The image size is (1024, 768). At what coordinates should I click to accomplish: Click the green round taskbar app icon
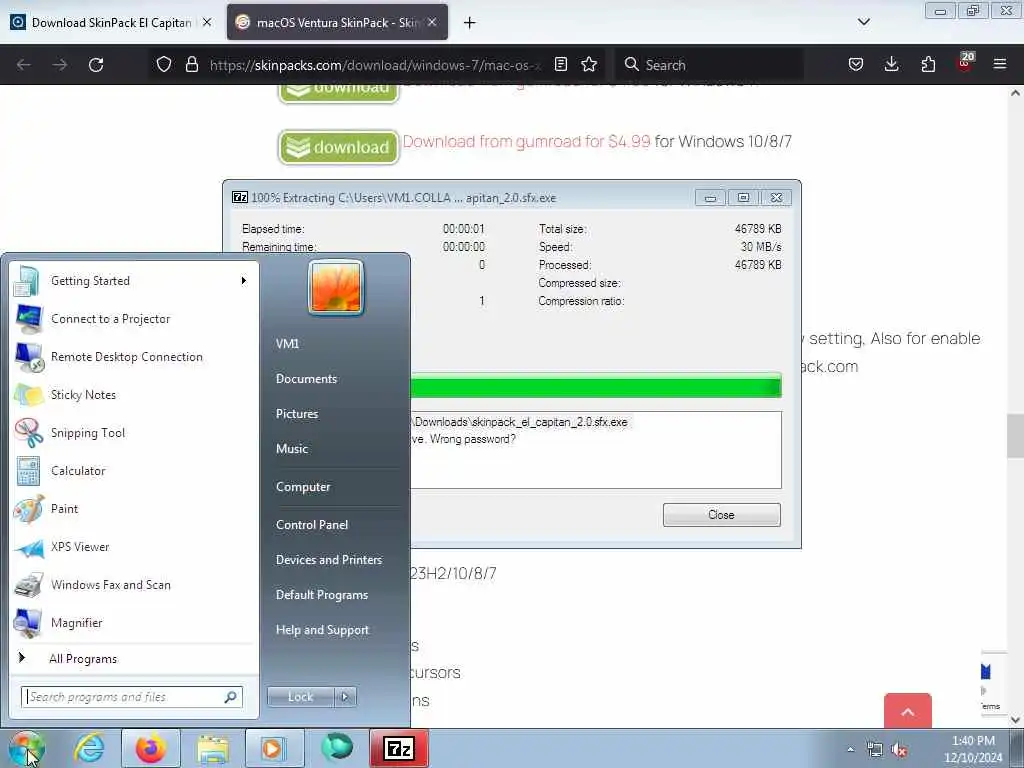[x=336, y=748]
